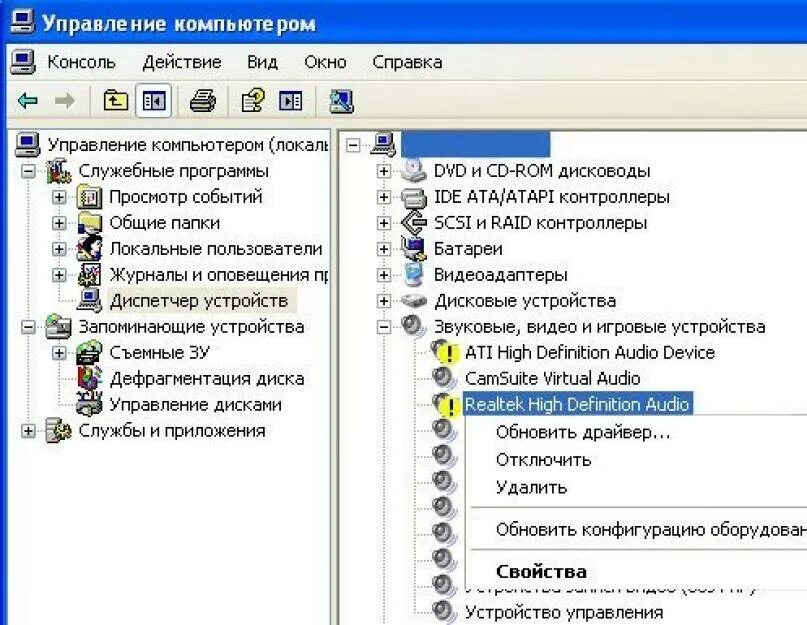Expand the Видеоадаптеры node

click(383, 274)
